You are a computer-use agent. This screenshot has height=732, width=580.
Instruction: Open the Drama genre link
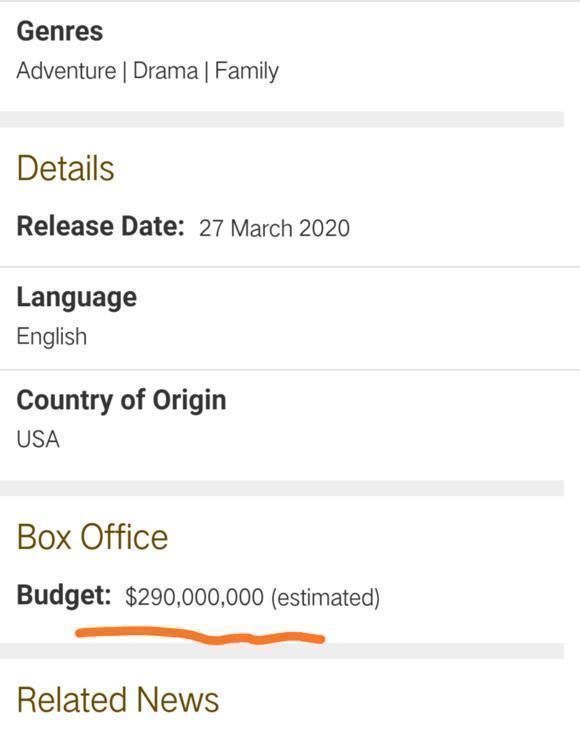click(x=165, y=71)
